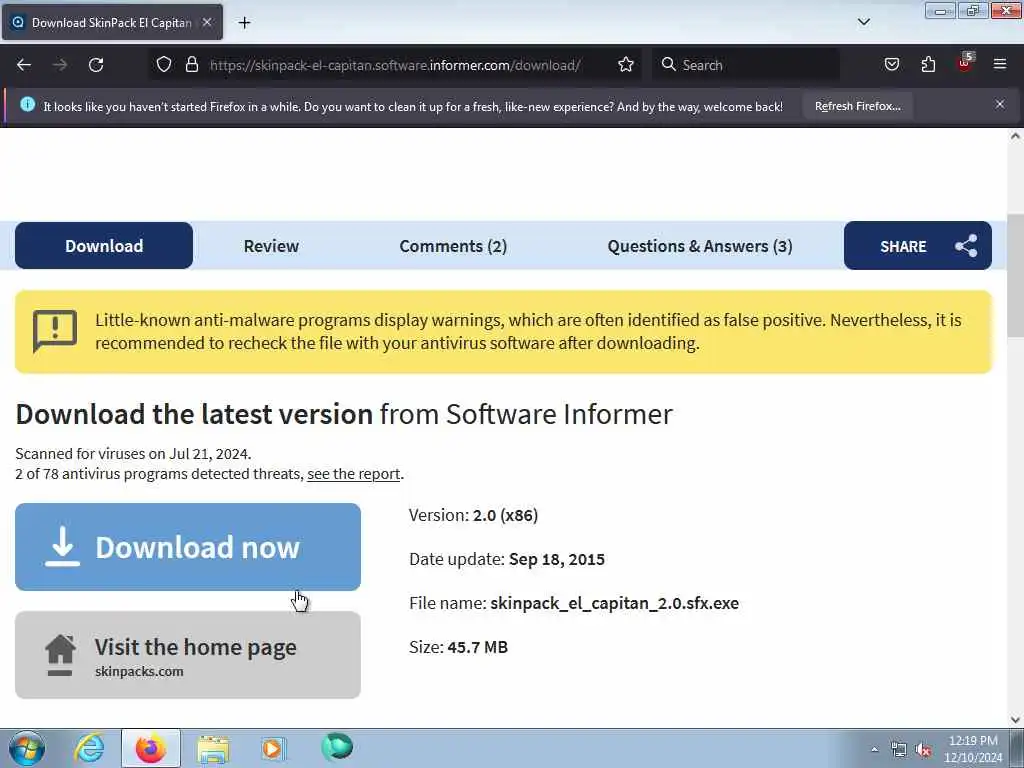Reload the current page
The image size is (1024, 768).
(96, 65)
